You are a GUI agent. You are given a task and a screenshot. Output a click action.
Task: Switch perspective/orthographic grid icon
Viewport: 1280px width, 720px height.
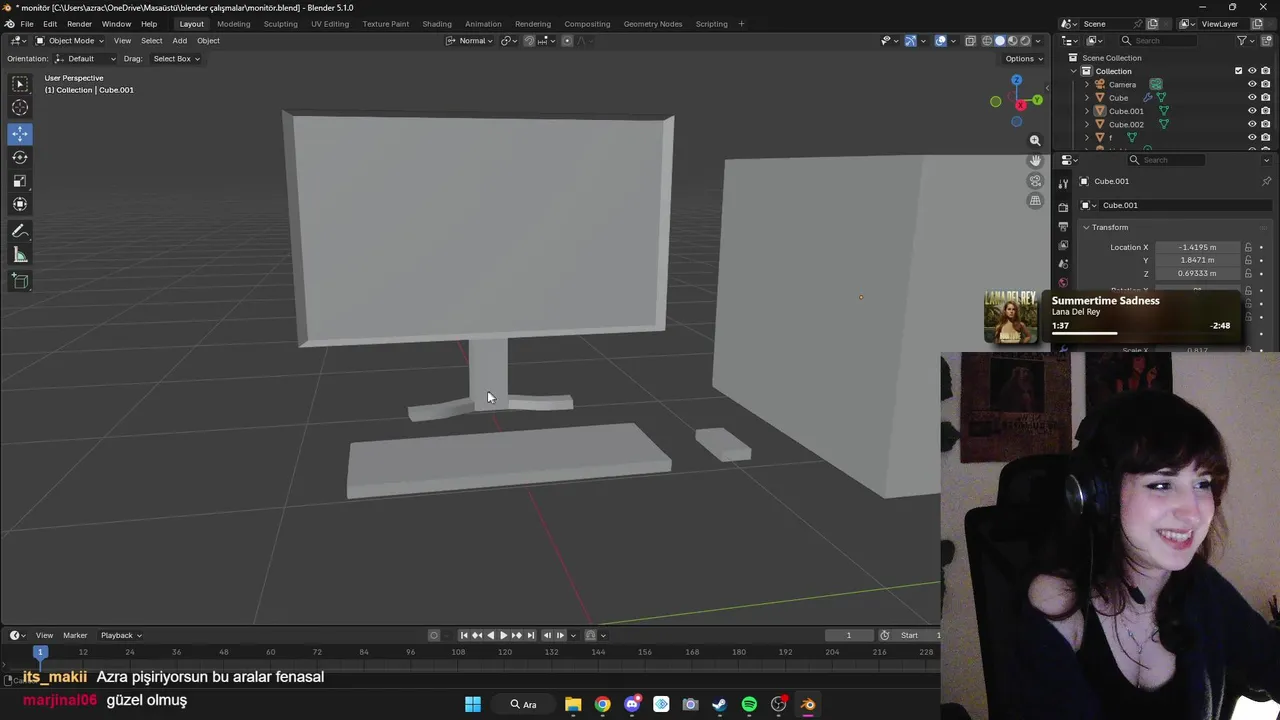pos(1035,201)
